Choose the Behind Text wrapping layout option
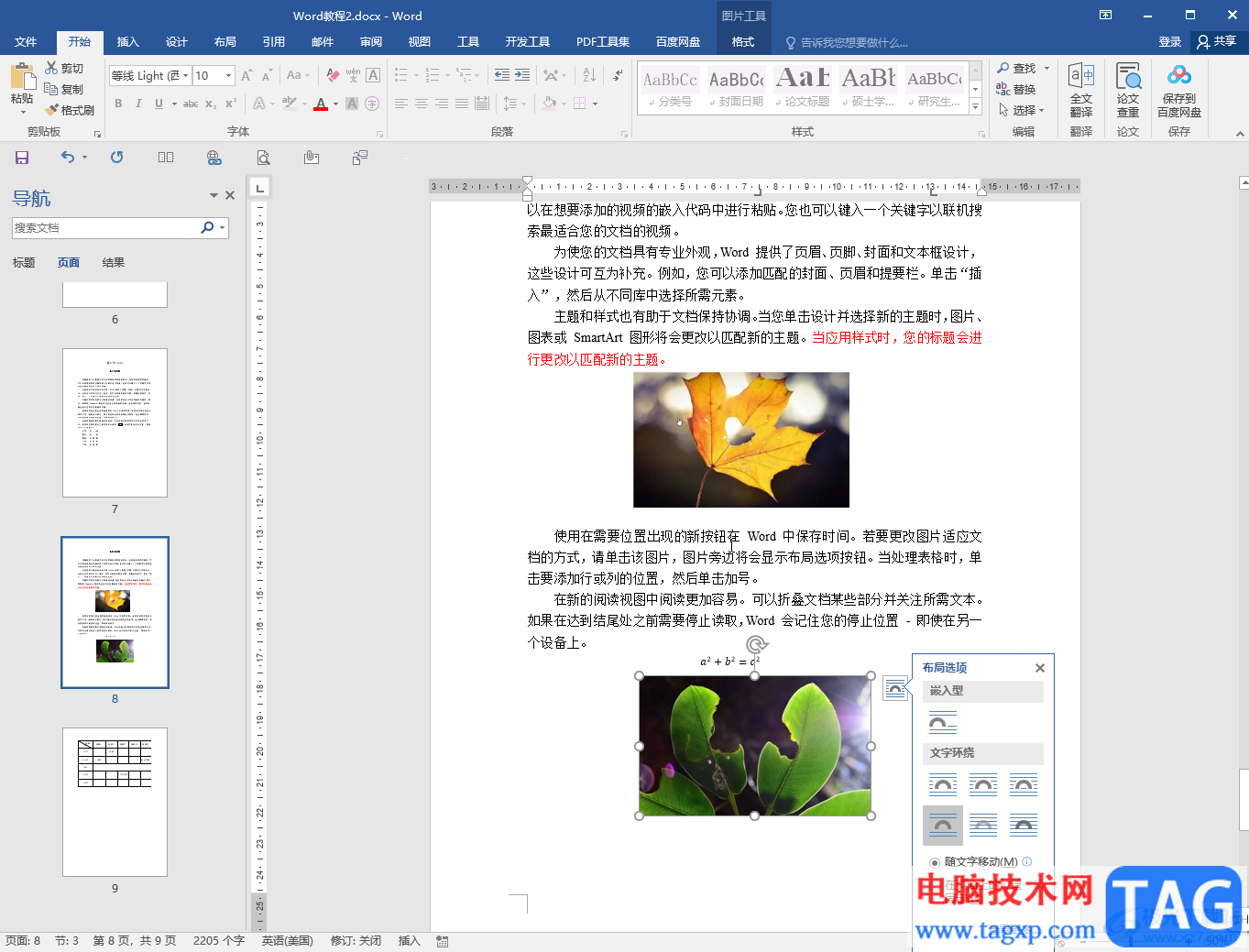The image size is (1249, 952). click(x=983, y=826)
